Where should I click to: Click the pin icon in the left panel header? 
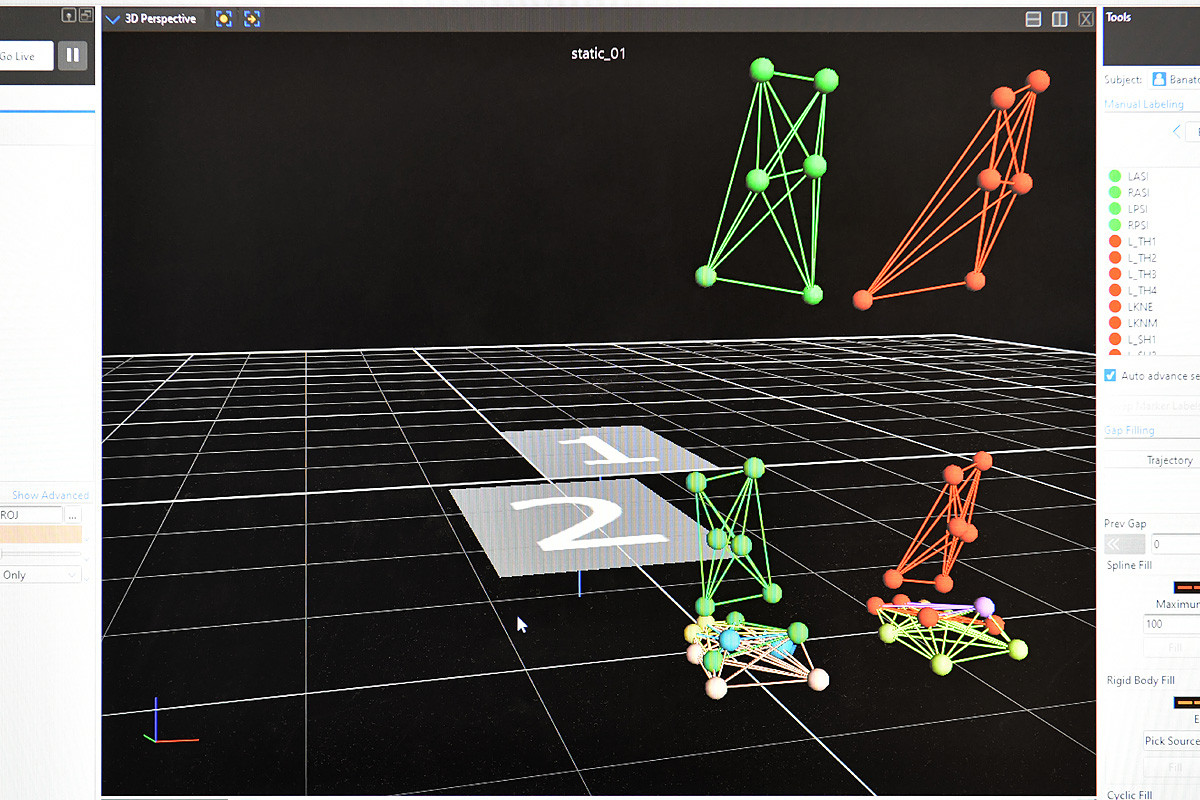click(x=68, y=15)
